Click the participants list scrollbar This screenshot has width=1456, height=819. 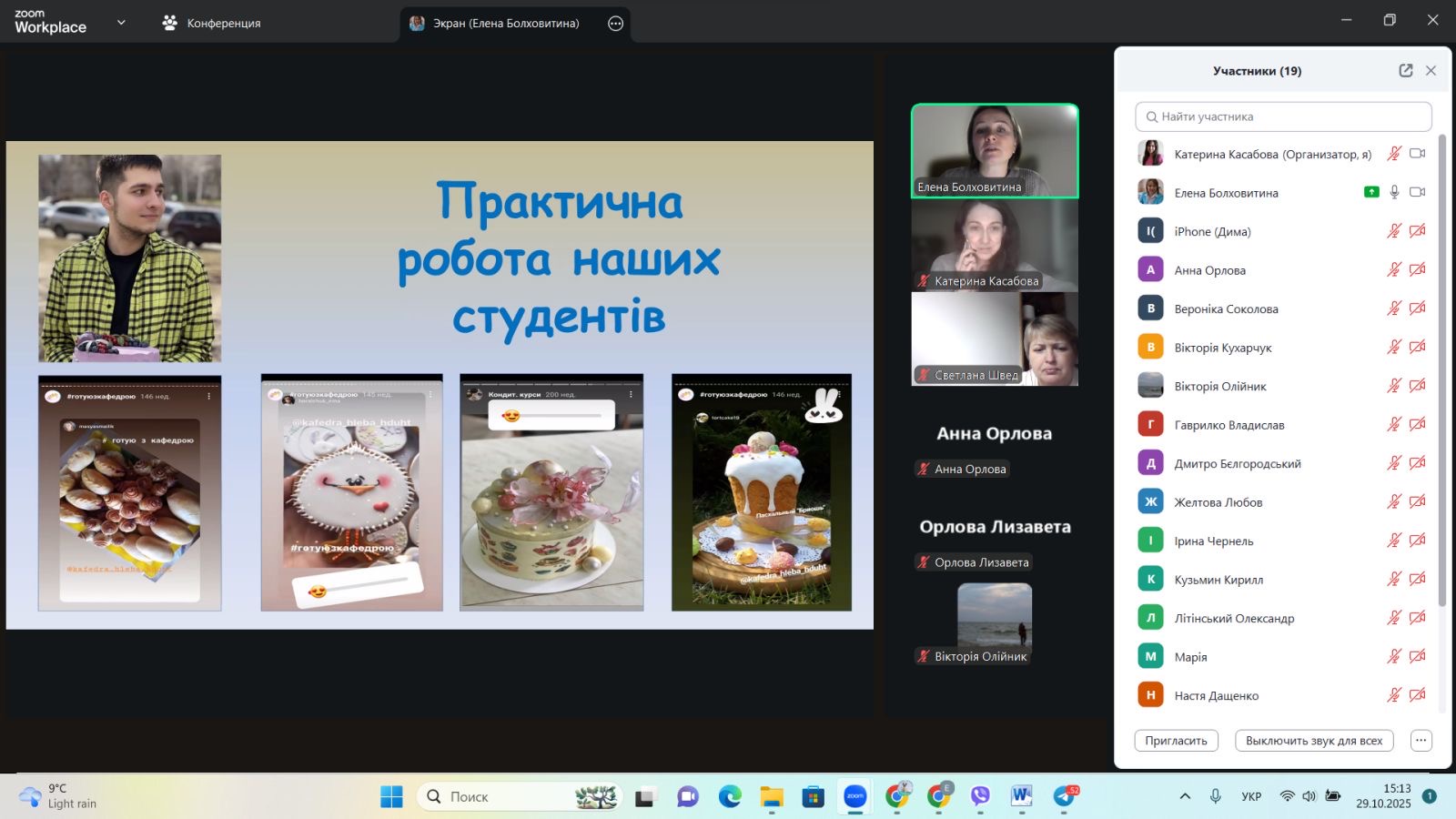[x=1441, y=364]
